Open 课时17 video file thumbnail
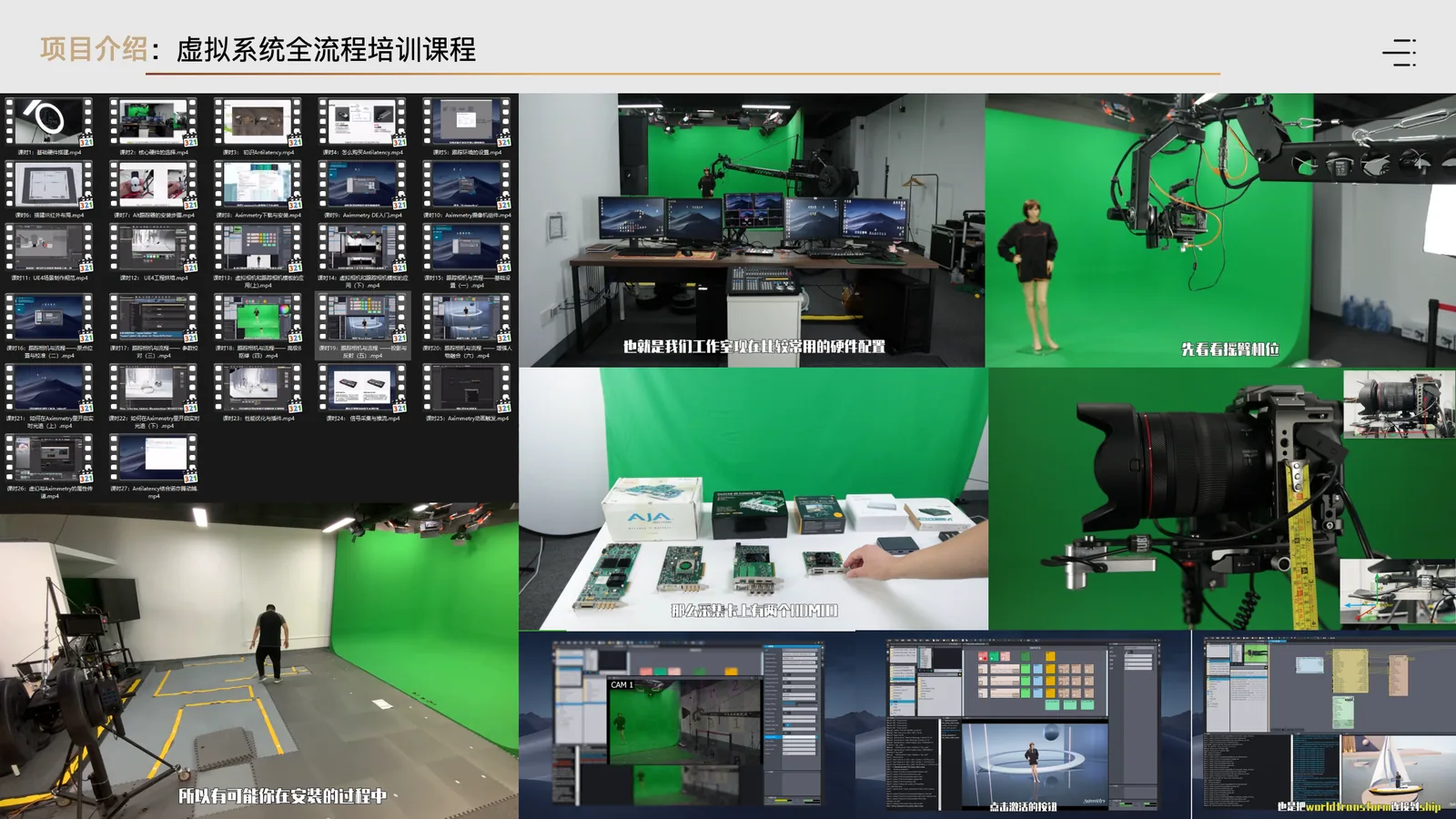This screenshot has height=819, width=1456. point(154,318)
